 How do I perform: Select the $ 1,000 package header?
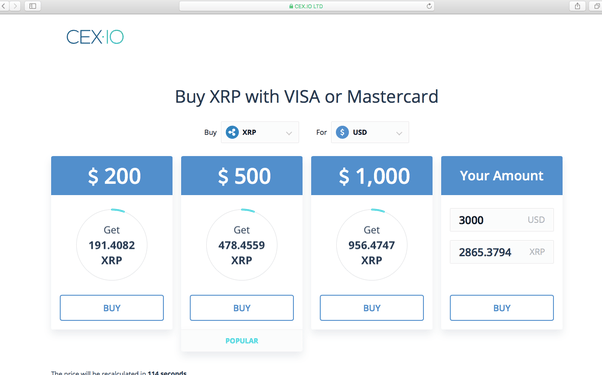pos(372,176)
